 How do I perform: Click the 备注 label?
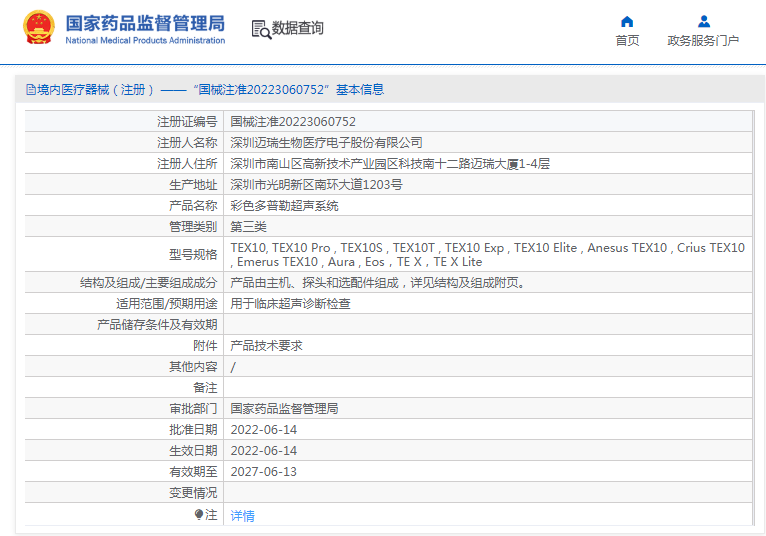coord(205,388)
